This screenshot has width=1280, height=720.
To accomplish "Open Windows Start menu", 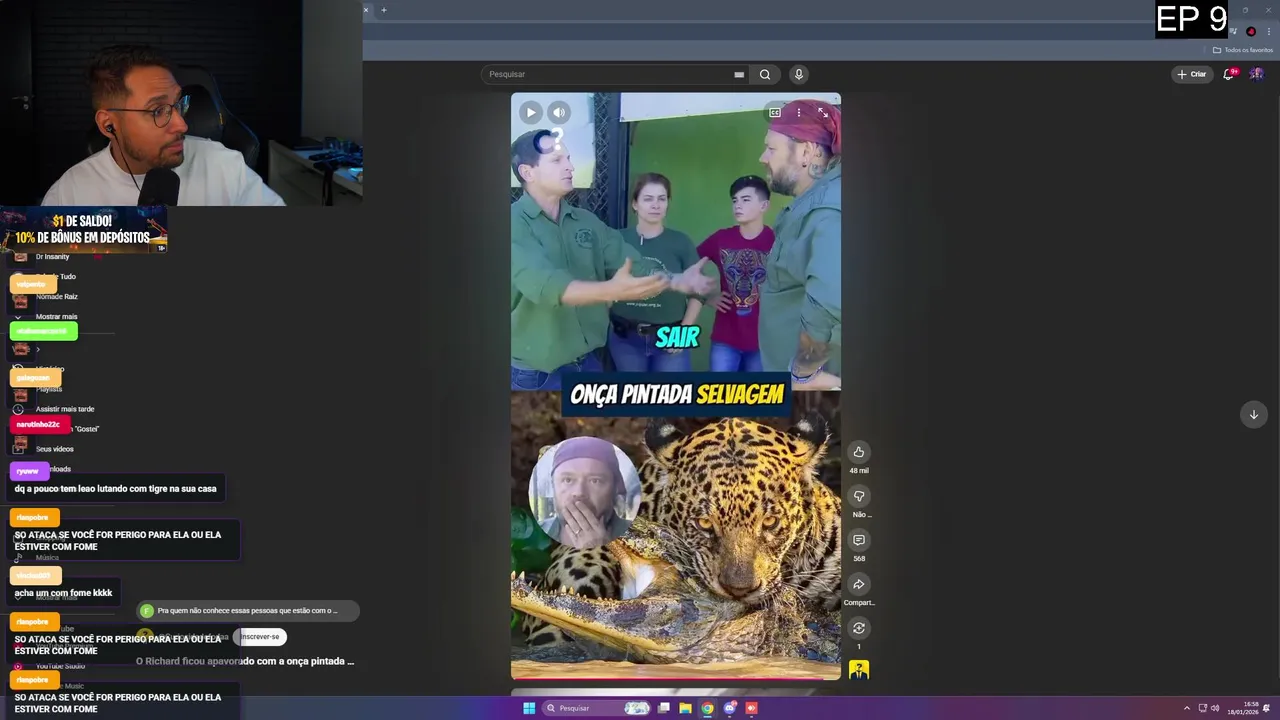I will [529, 708].
